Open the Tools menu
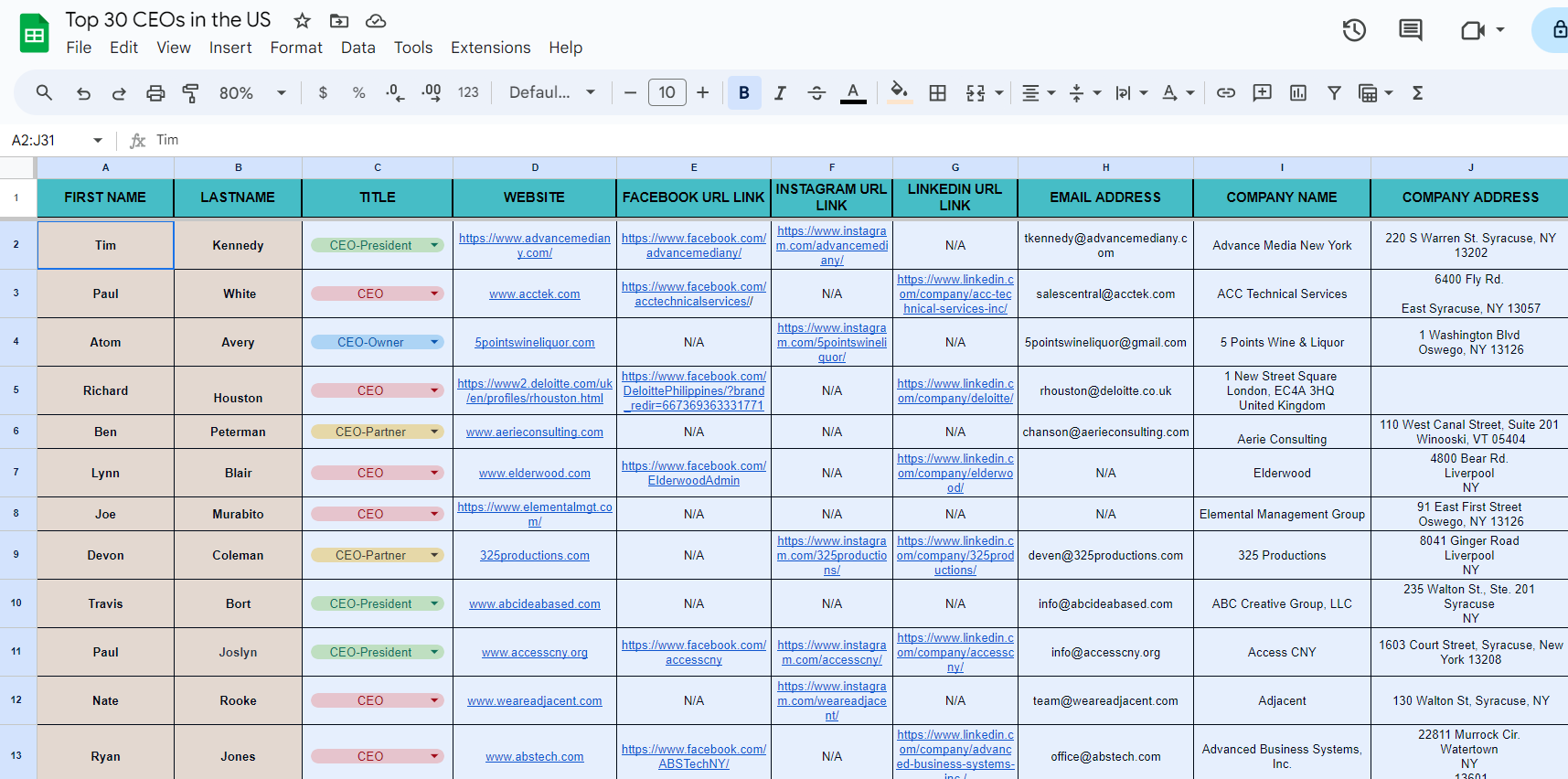The width and height of the screenshot is (1568, 779). [x=413, y=48]
